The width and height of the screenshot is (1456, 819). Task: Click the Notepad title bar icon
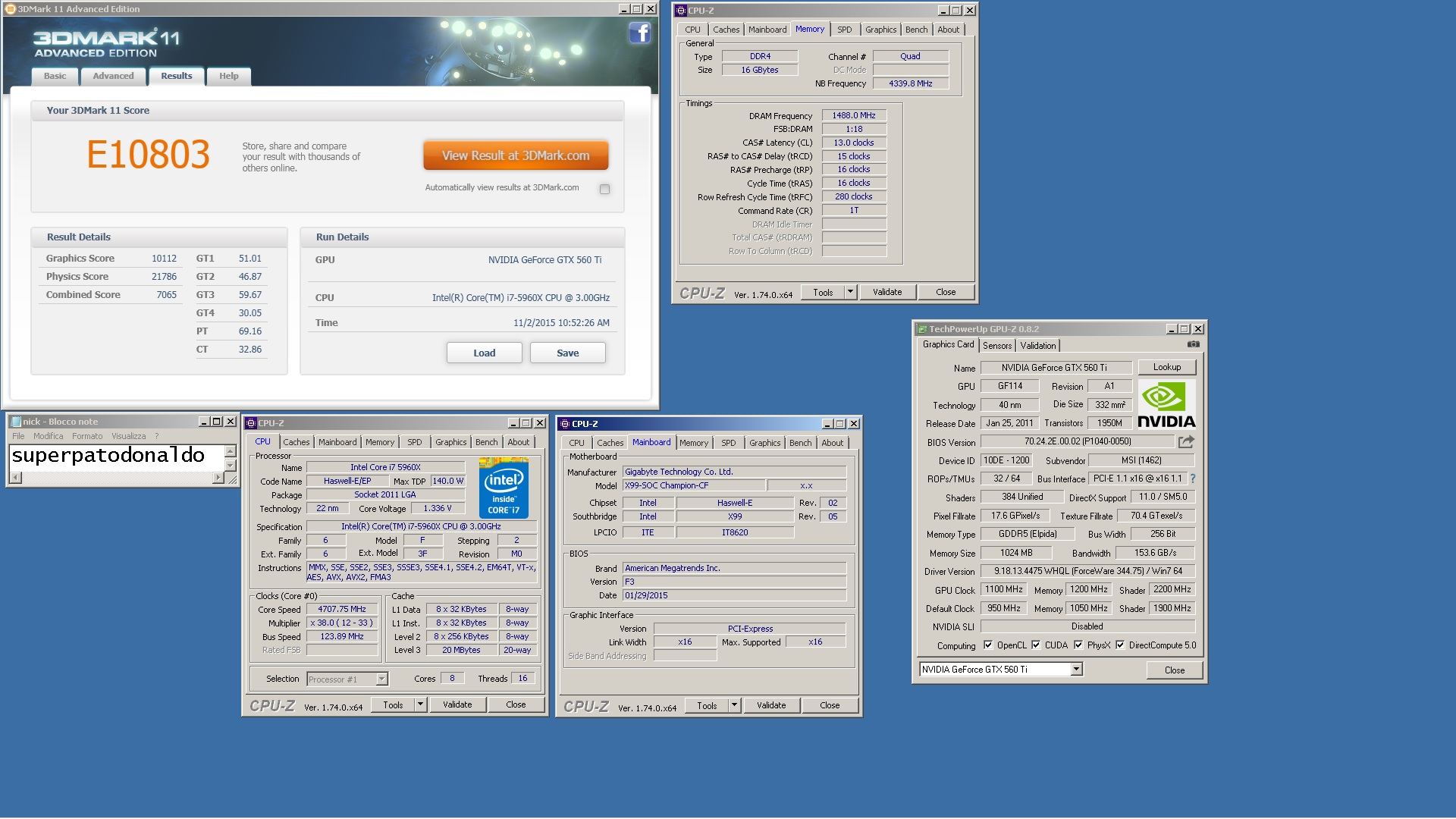15,422
